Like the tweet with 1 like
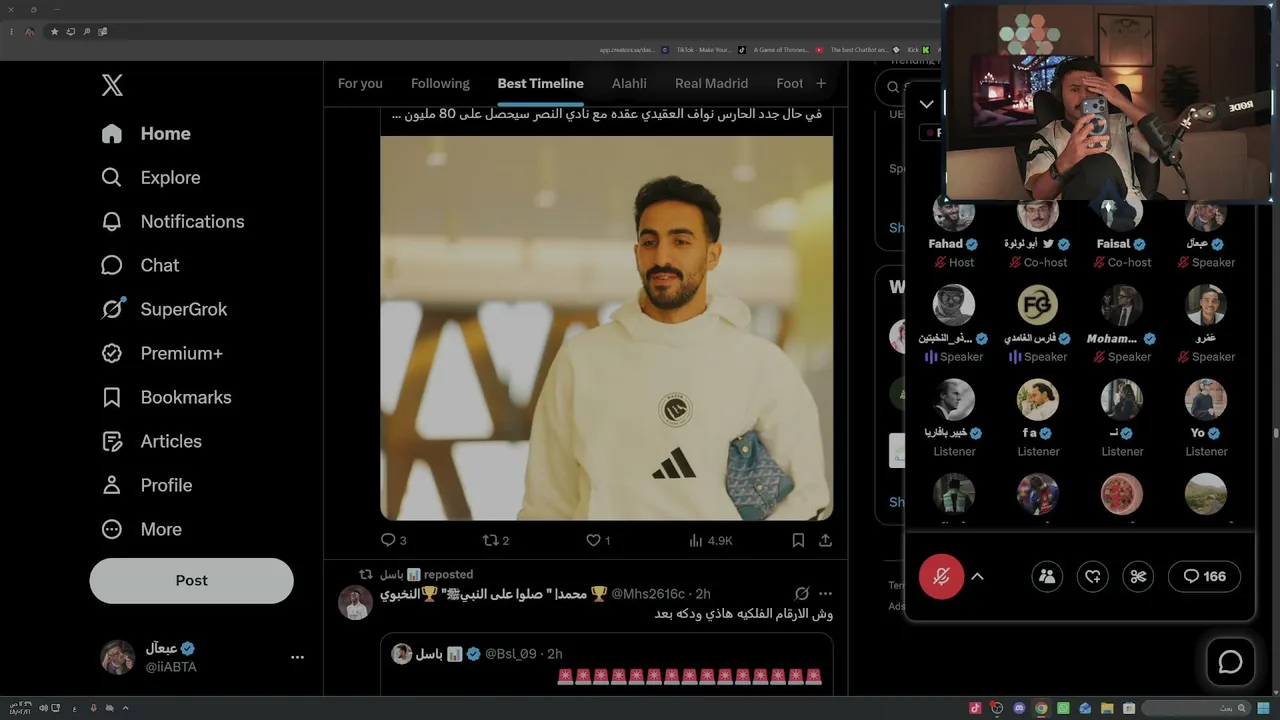The image size is (1280, 720). tap(593, 540)
